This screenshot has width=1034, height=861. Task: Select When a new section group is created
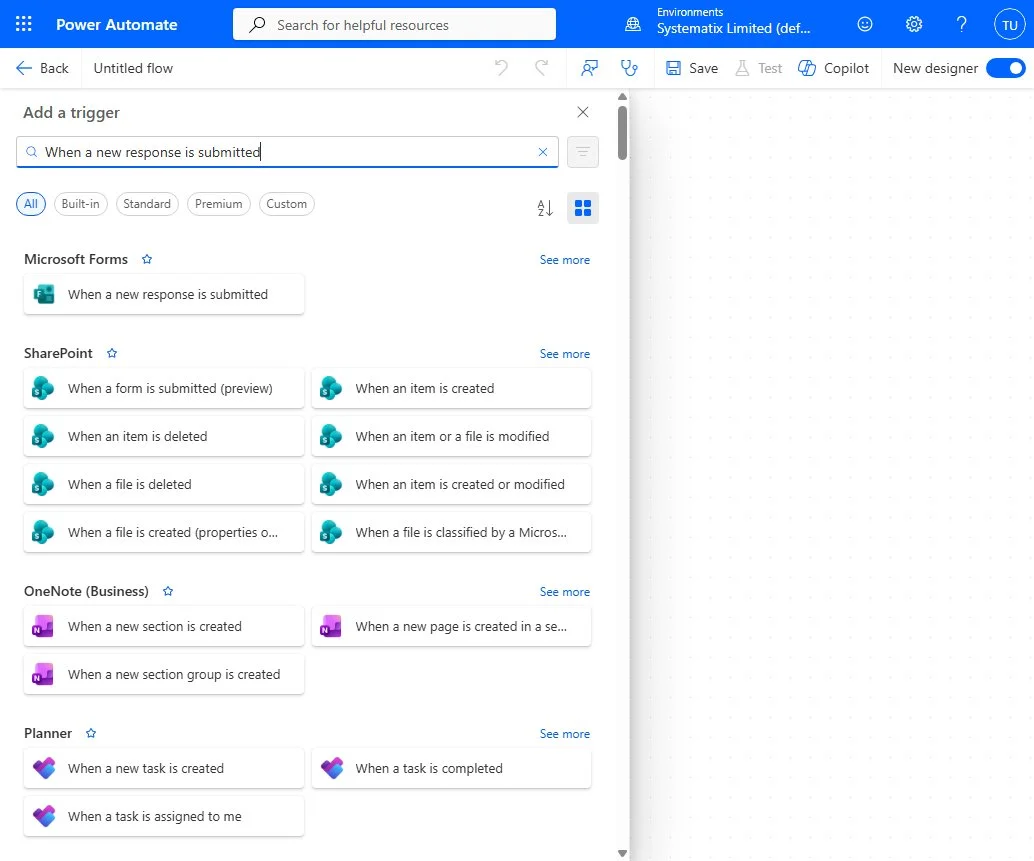click(164, 674)
